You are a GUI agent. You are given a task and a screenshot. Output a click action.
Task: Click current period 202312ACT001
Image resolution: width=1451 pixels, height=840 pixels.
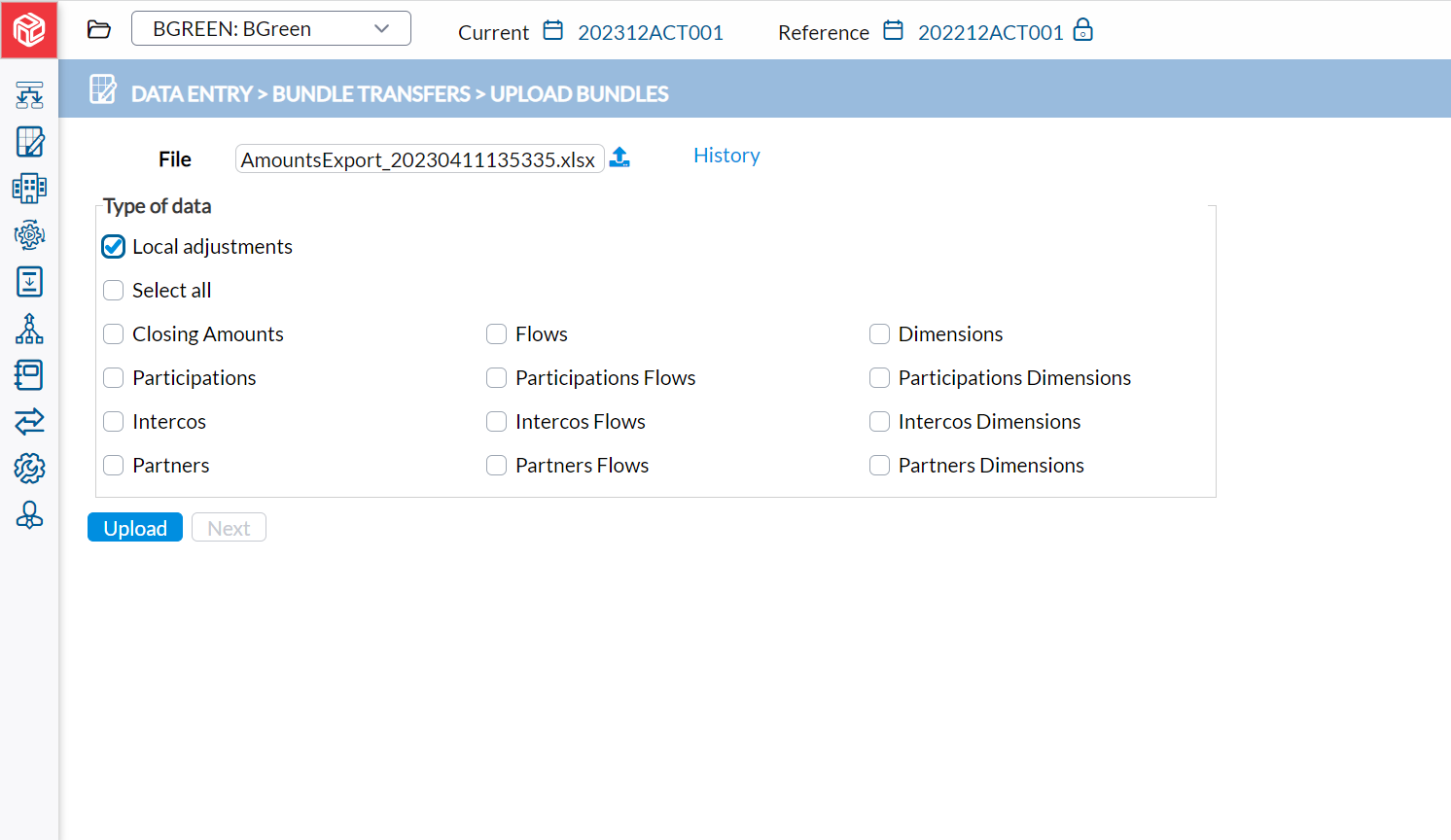coord(651,32)
